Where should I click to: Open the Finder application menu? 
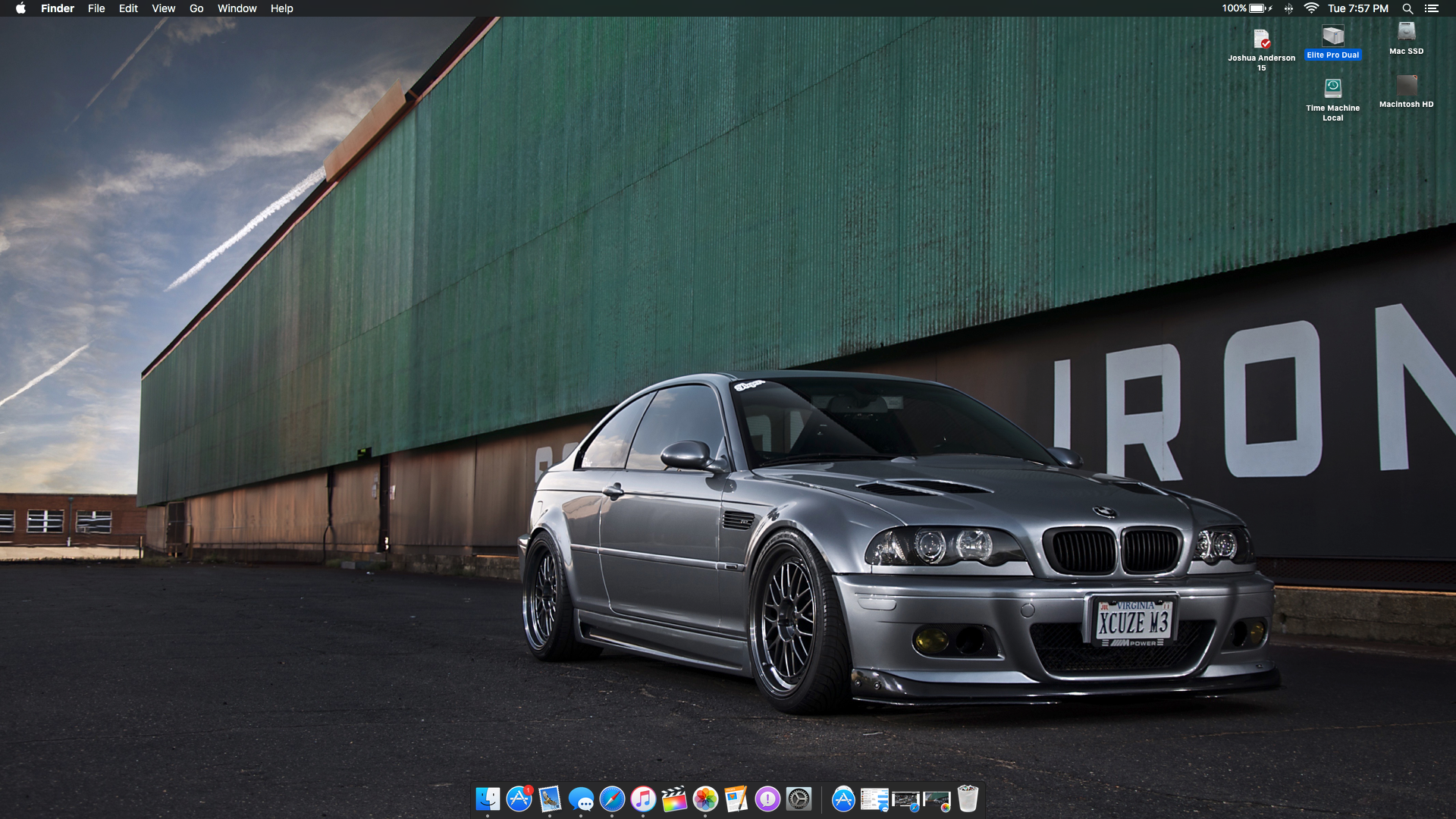point(58,8)
